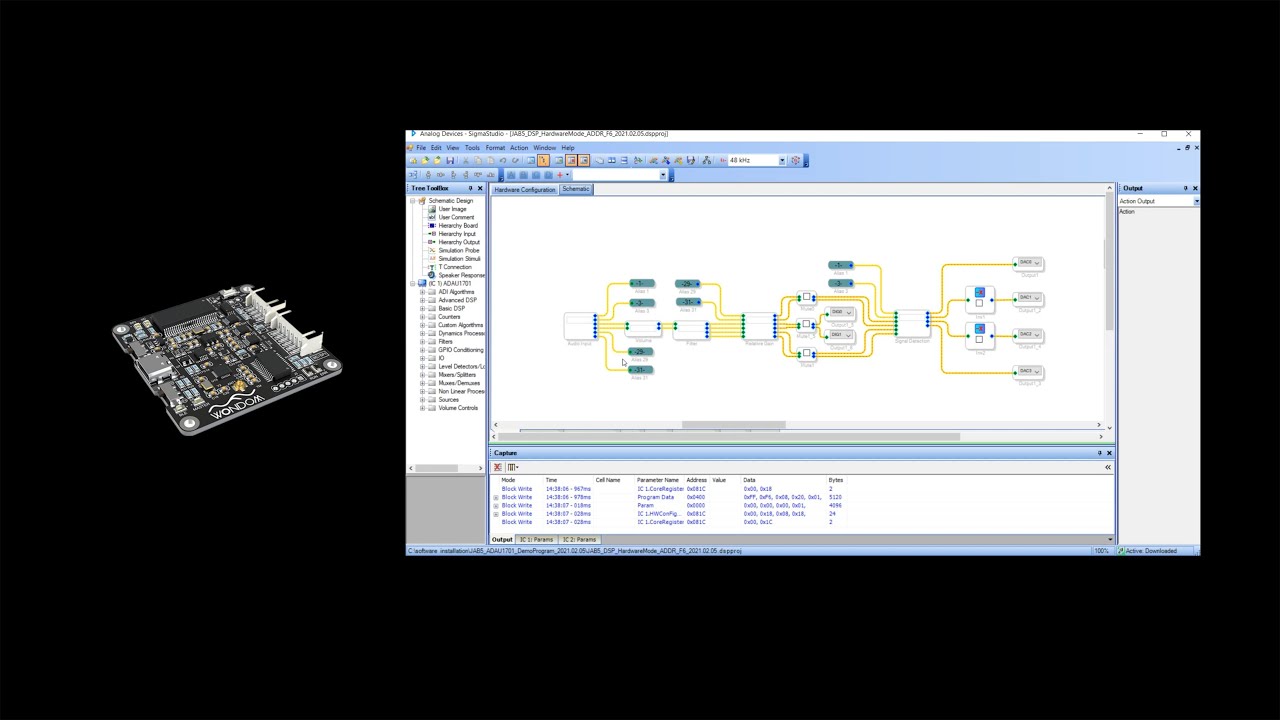Close the Capture panel
Image resolution: width=1280 pixels, height=720 pixels.
[x=1109, y=453]
